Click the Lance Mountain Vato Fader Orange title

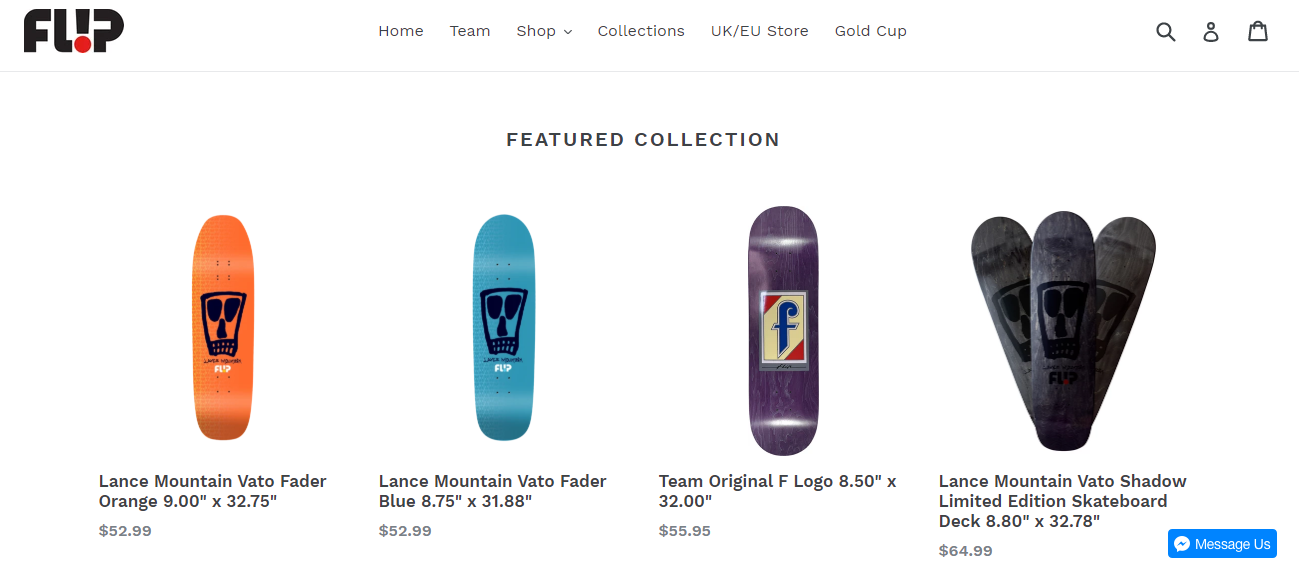coord(213,491)
